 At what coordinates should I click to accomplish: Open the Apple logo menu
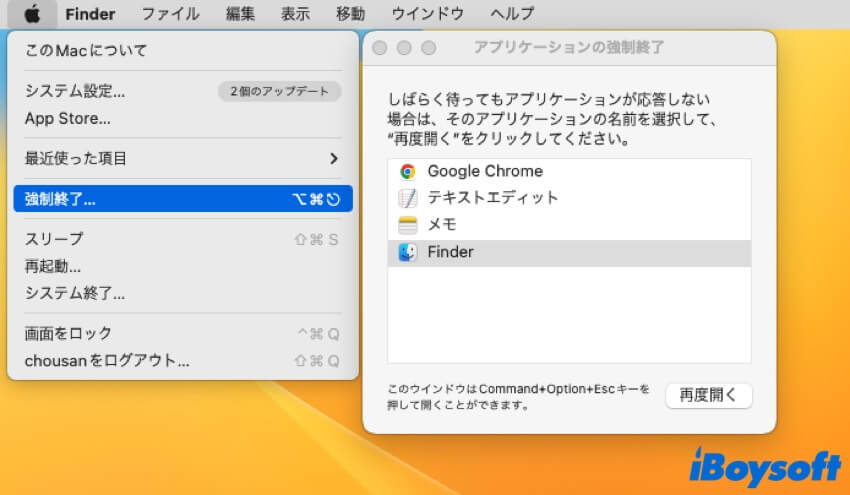coord(32,14)
